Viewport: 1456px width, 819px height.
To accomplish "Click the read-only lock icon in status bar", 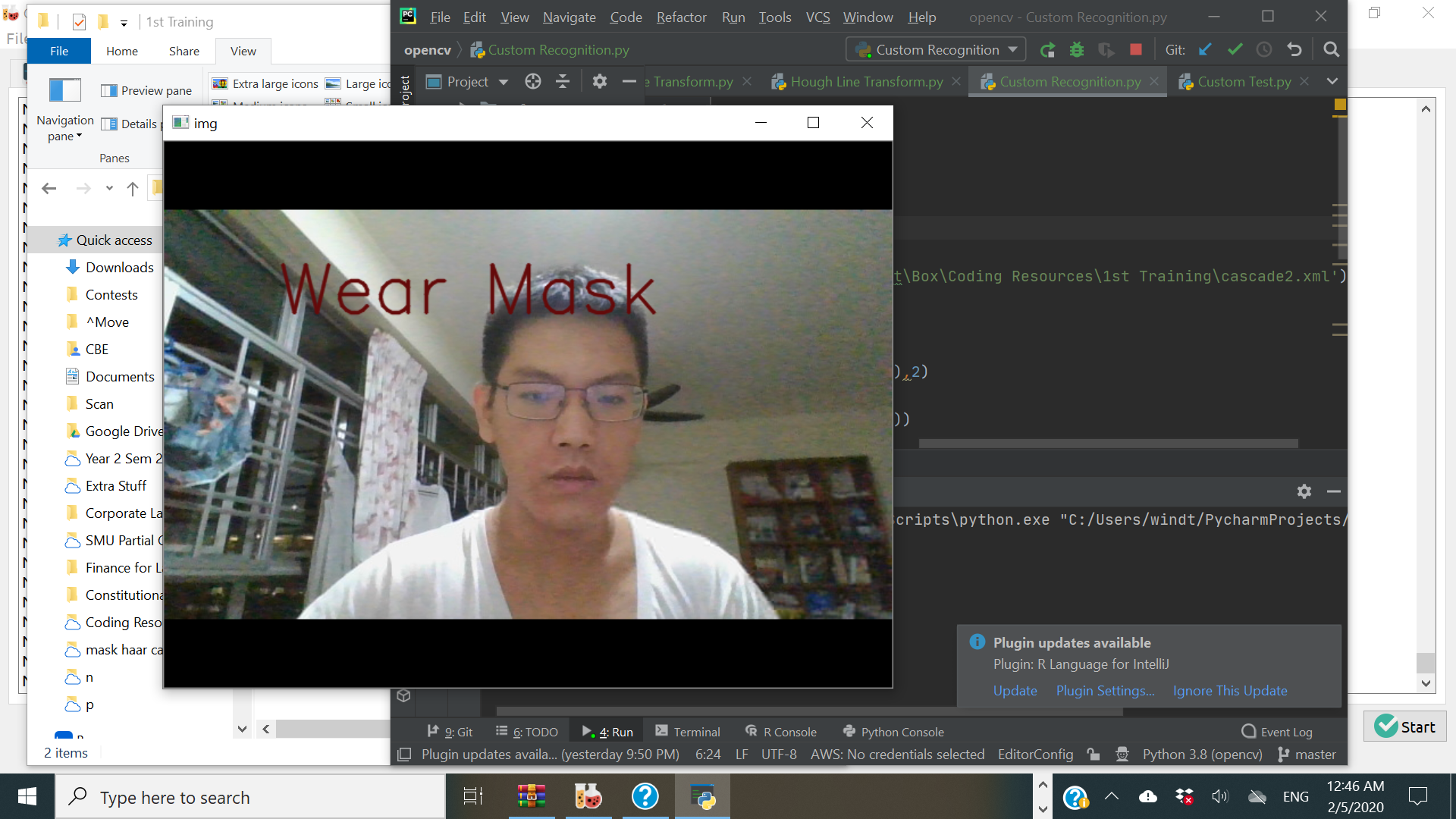I will coord(1094,755).
